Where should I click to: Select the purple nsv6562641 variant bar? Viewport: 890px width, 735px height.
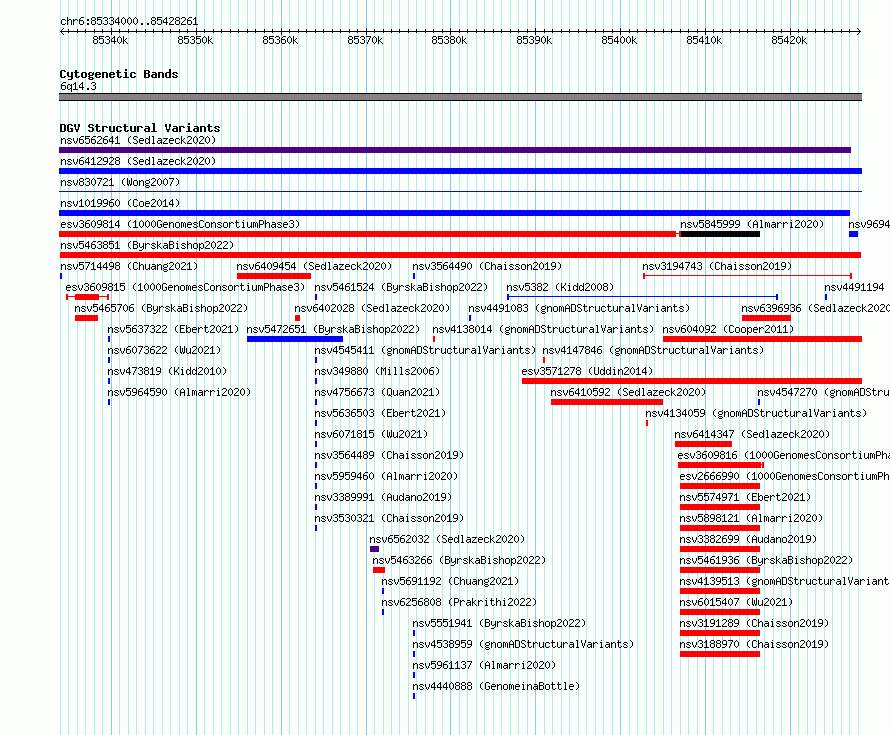pos(455,150)
